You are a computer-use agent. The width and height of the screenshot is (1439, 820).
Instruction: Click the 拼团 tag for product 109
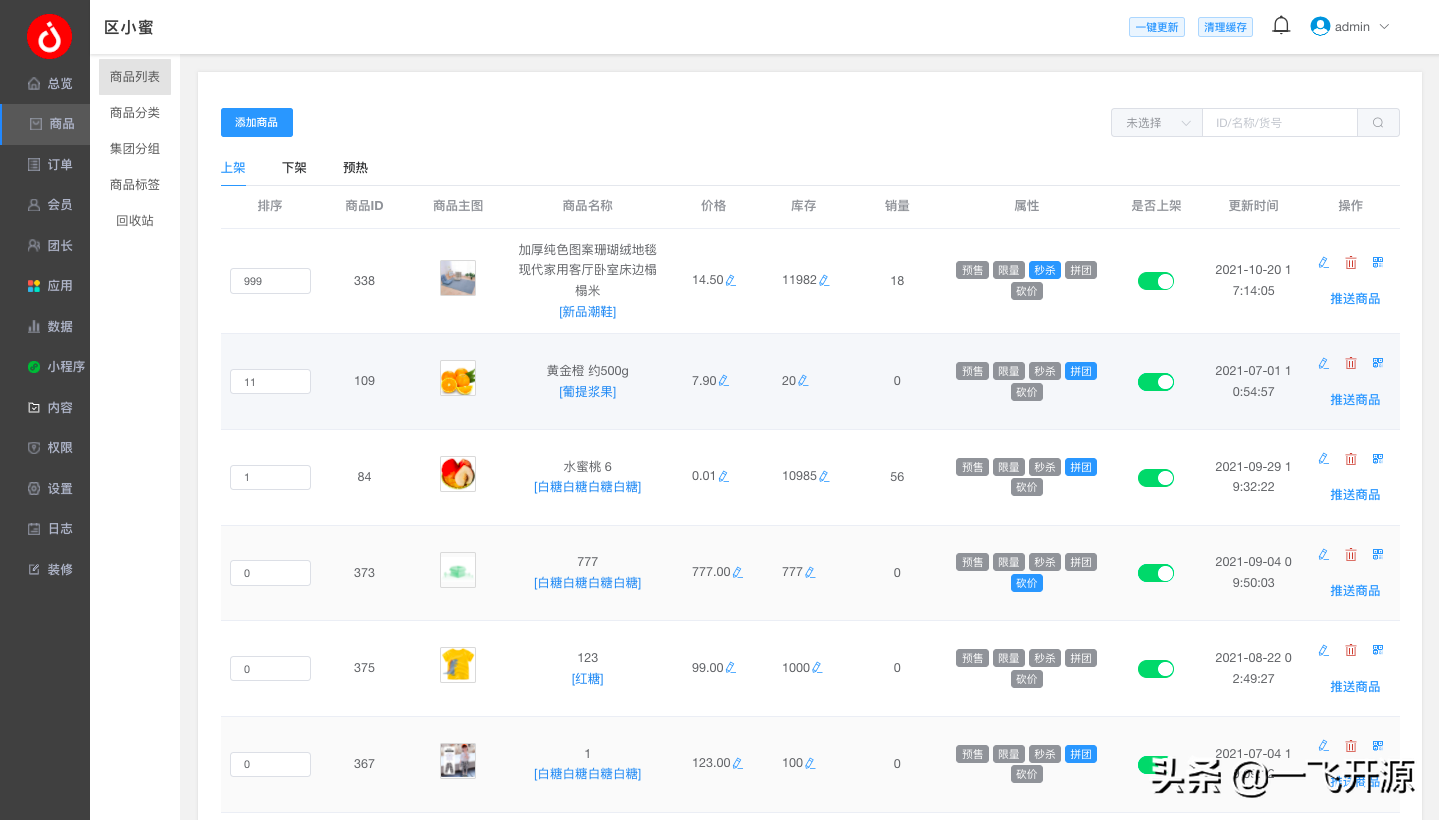pyautogui.click(x=1081, y=371)
